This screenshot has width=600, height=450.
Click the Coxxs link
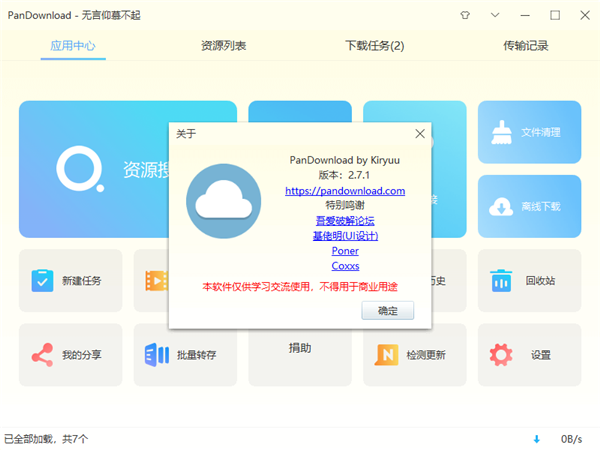point(345,266)
